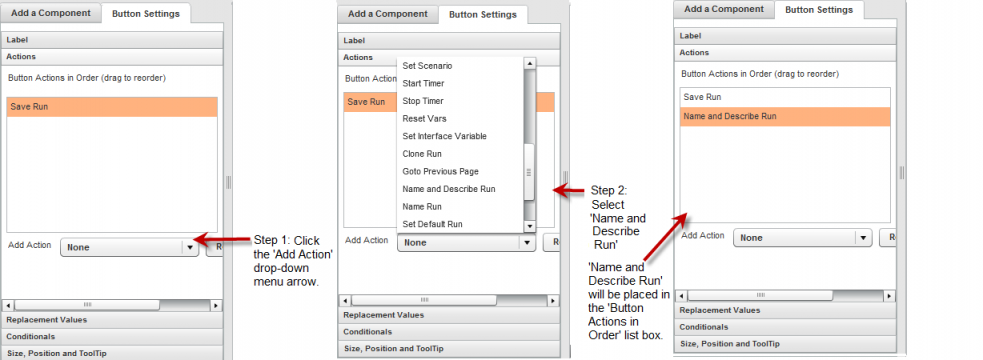Choose Start Timer from the action list
This screenshot has height=360, width=983.
tap(460, 83)
